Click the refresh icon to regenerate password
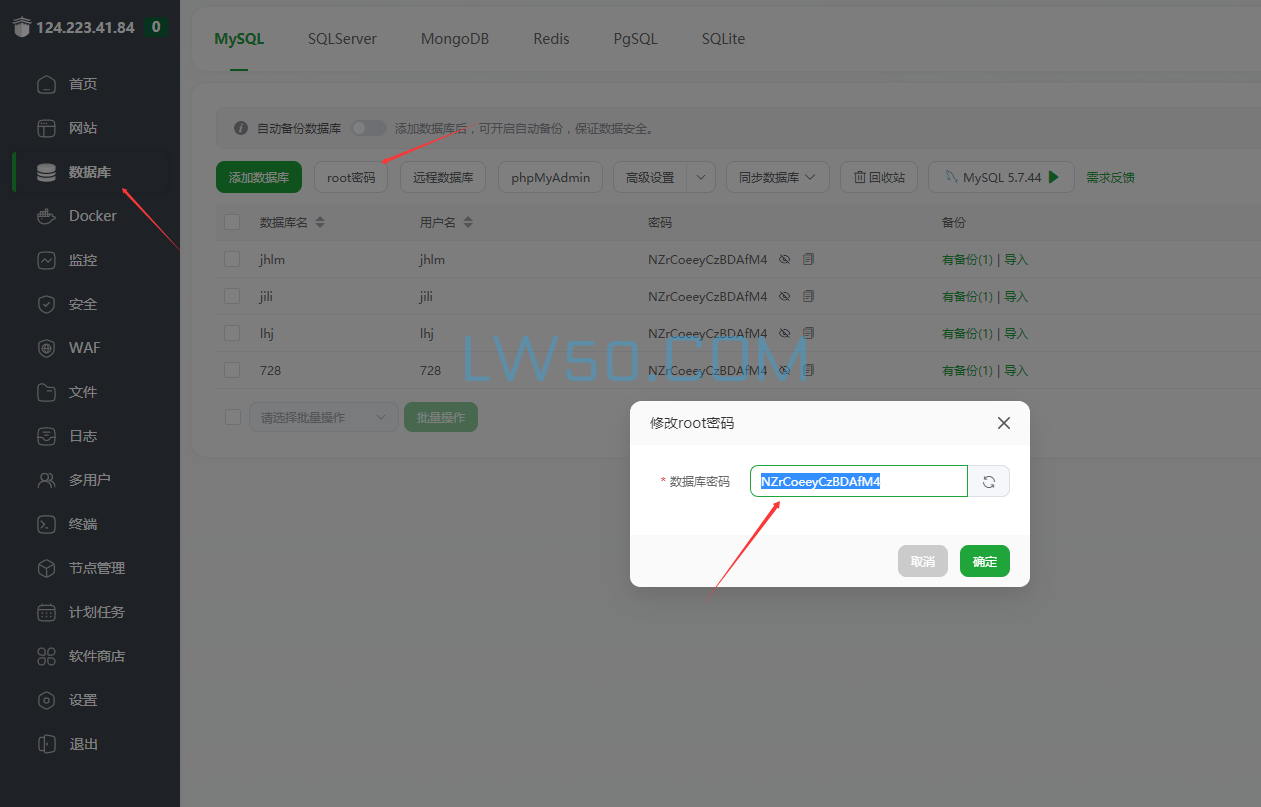1261x807 pixels. pyautogui.click(x=988, y=481)
